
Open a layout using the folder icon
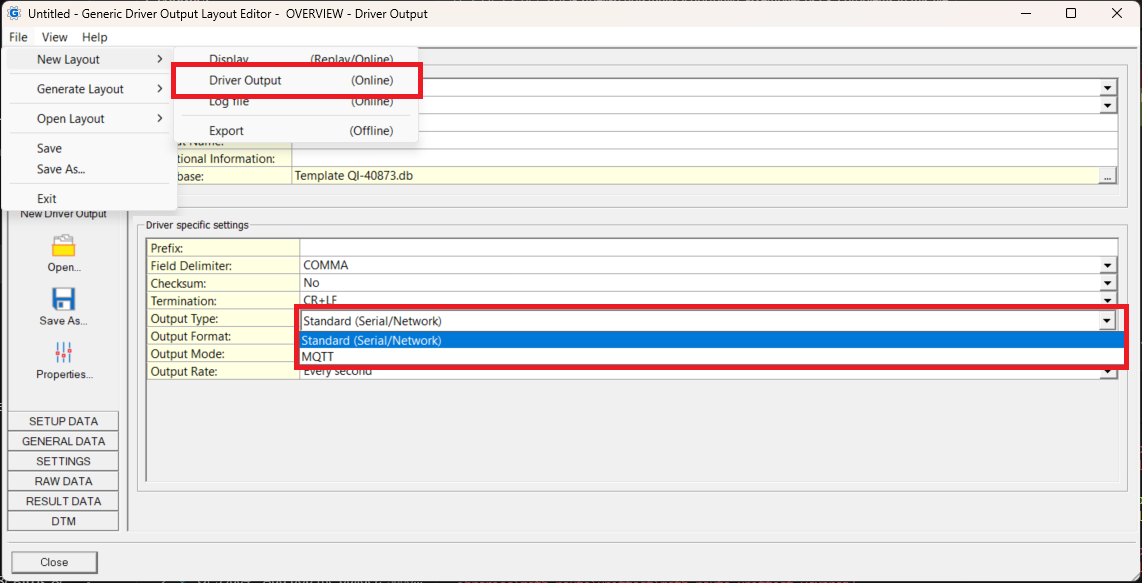62,250
